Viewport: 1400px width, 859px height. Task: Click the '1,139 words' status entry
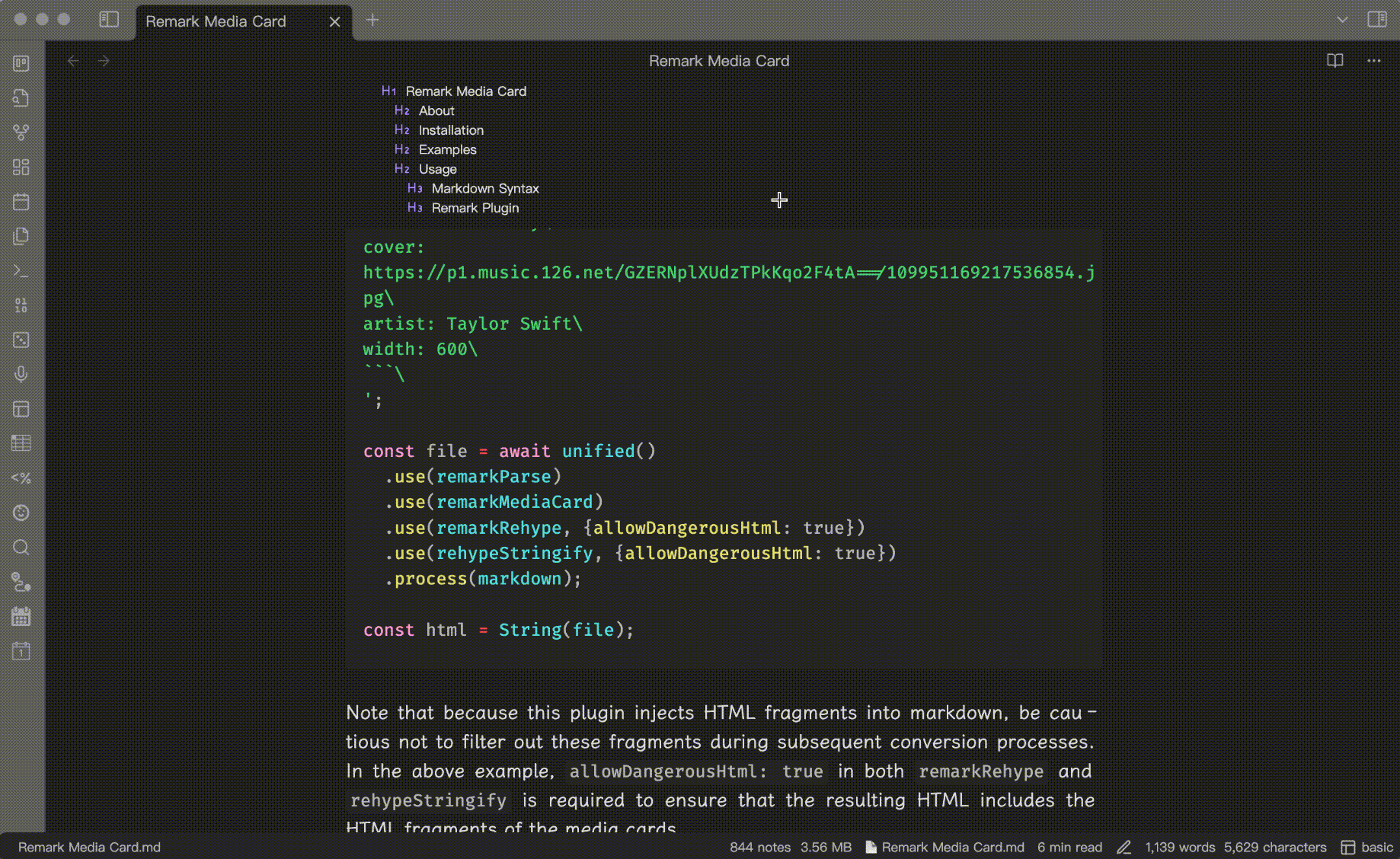coord(1180,847)
